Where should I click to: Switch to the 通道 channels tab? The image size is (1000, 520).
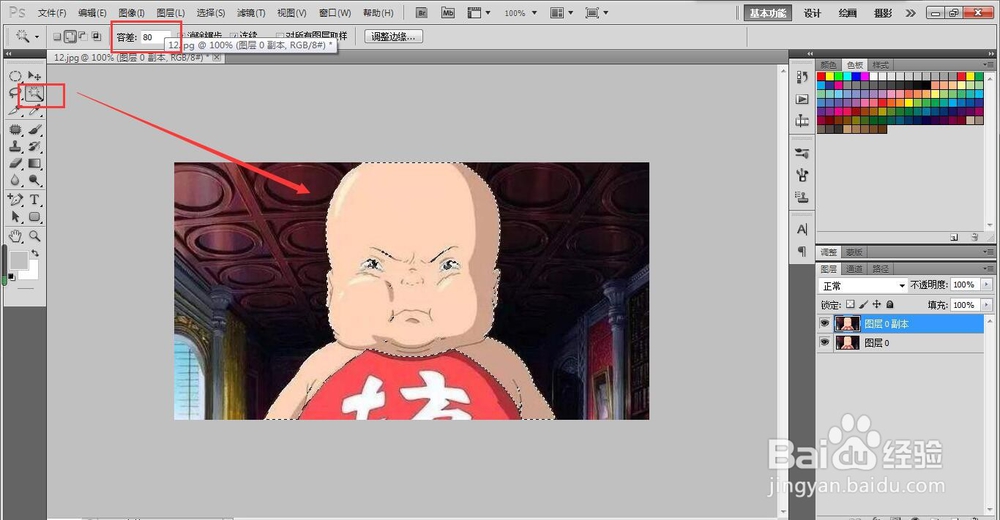click(x=855, y=269)
